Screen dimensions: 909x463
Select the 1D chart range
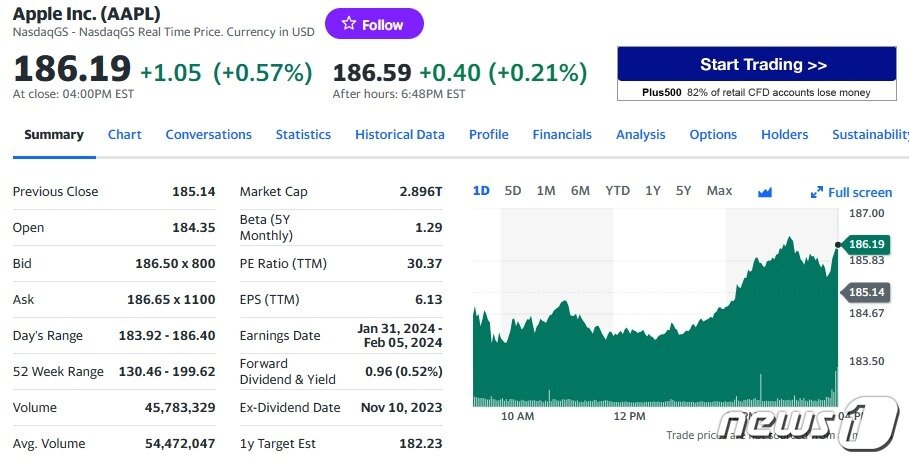click(x=481, y=190)
